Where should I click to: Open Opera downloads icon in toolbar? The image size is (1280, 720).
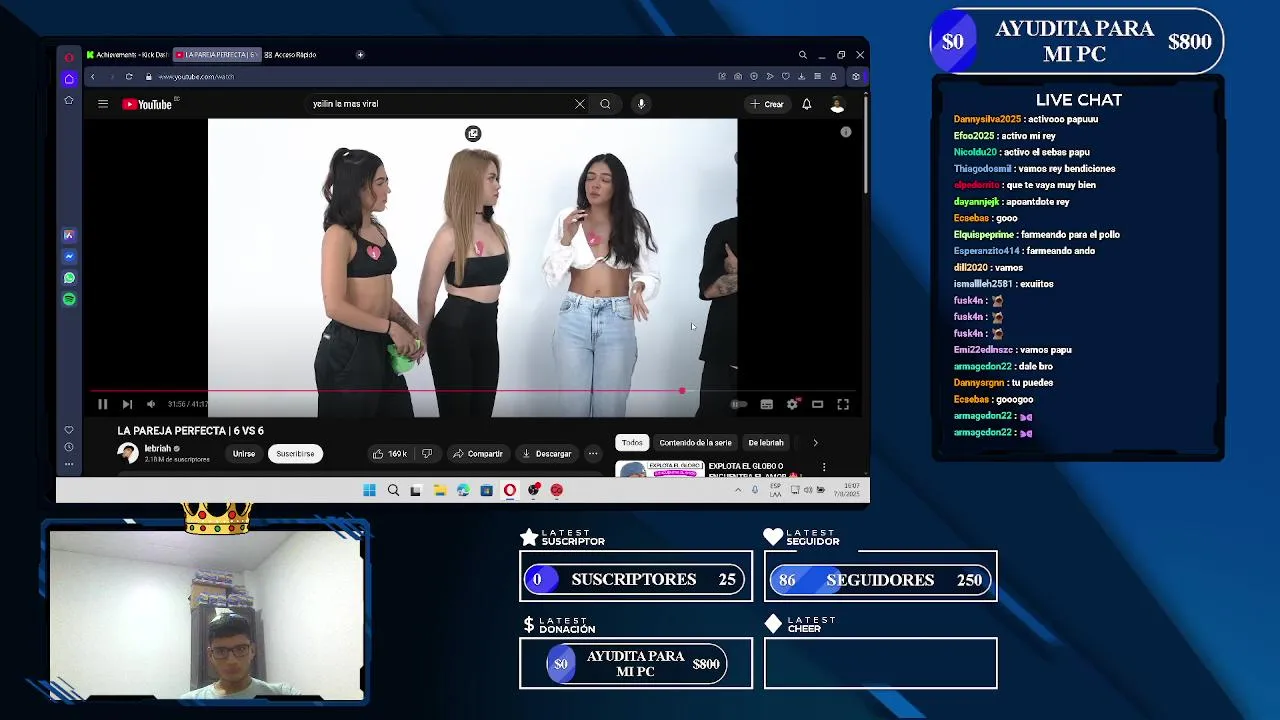click(x=801, y=77)
